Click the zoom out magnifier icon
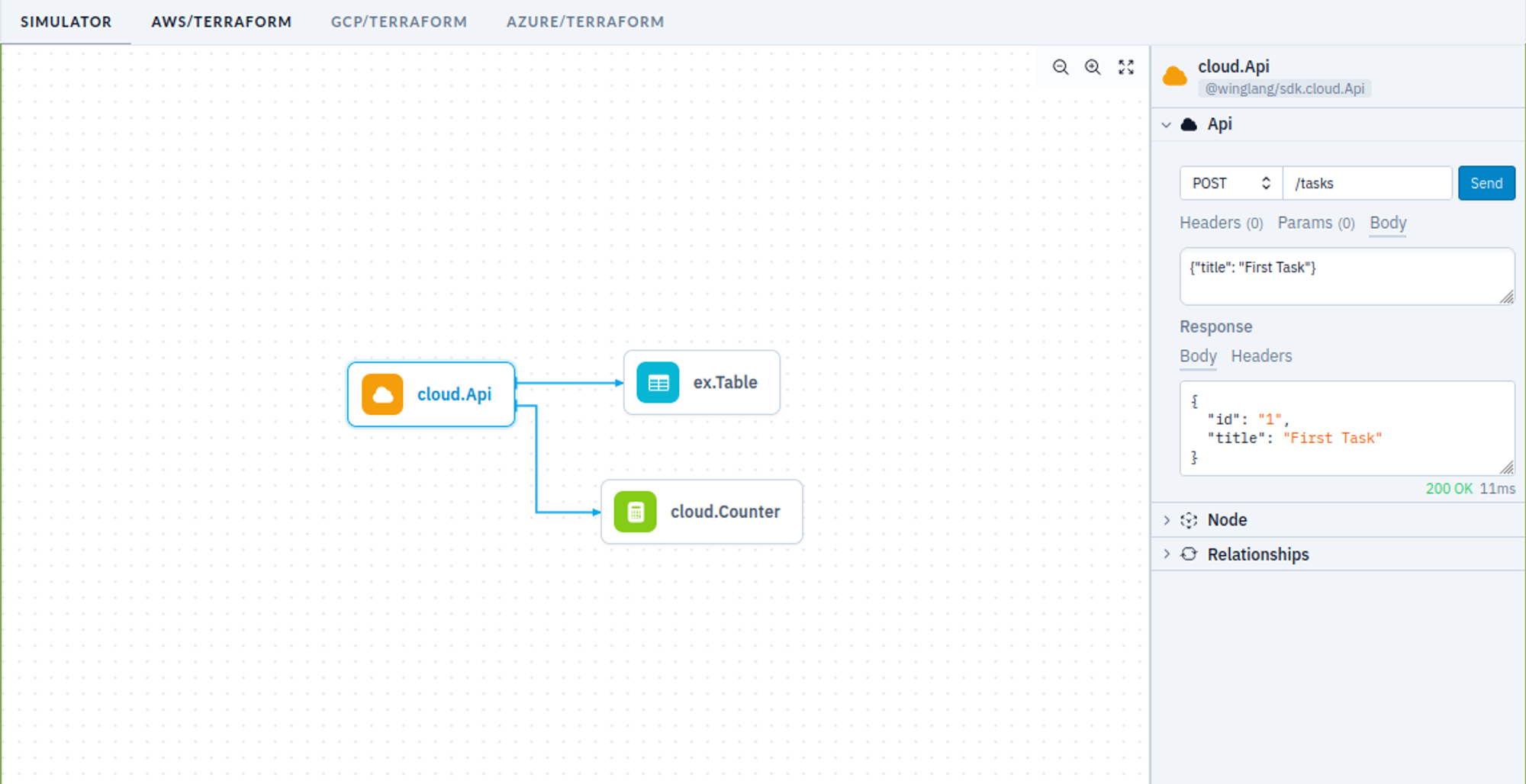 pos(1060,67)
